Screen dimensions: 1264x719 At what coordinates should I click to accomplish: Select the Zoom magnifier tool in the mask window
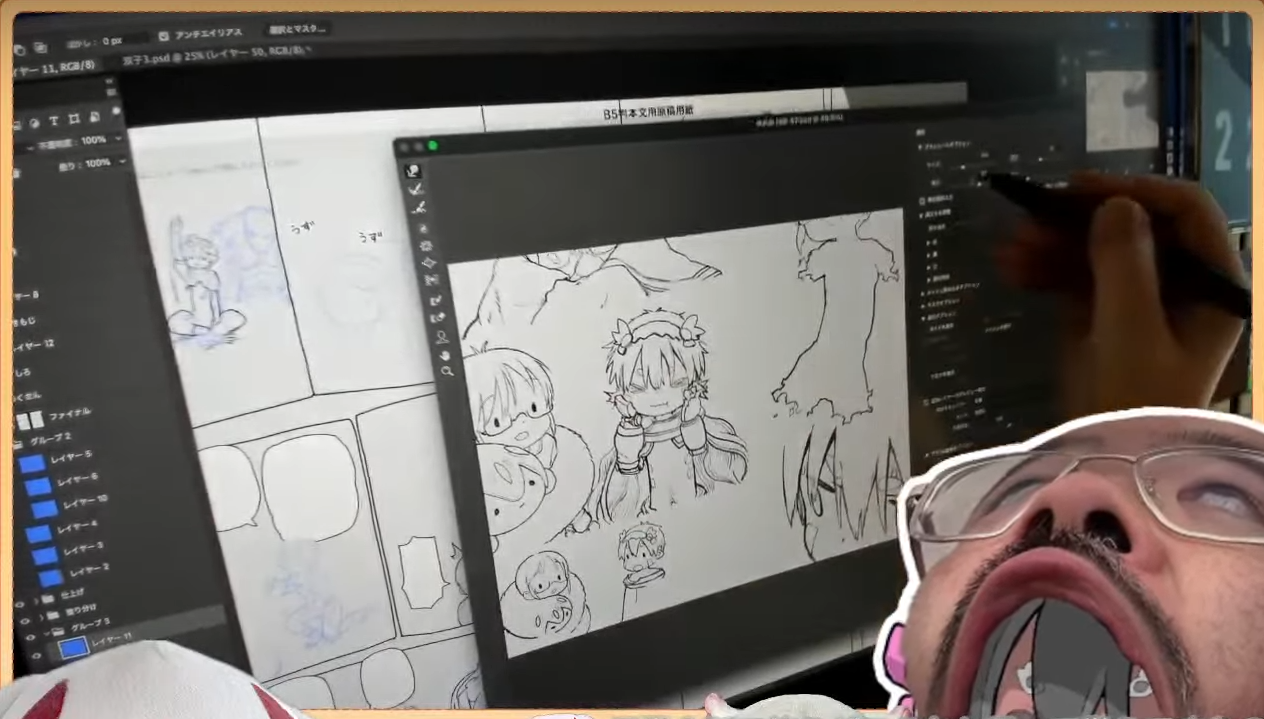pyautogui.click(x=446, y=371)
